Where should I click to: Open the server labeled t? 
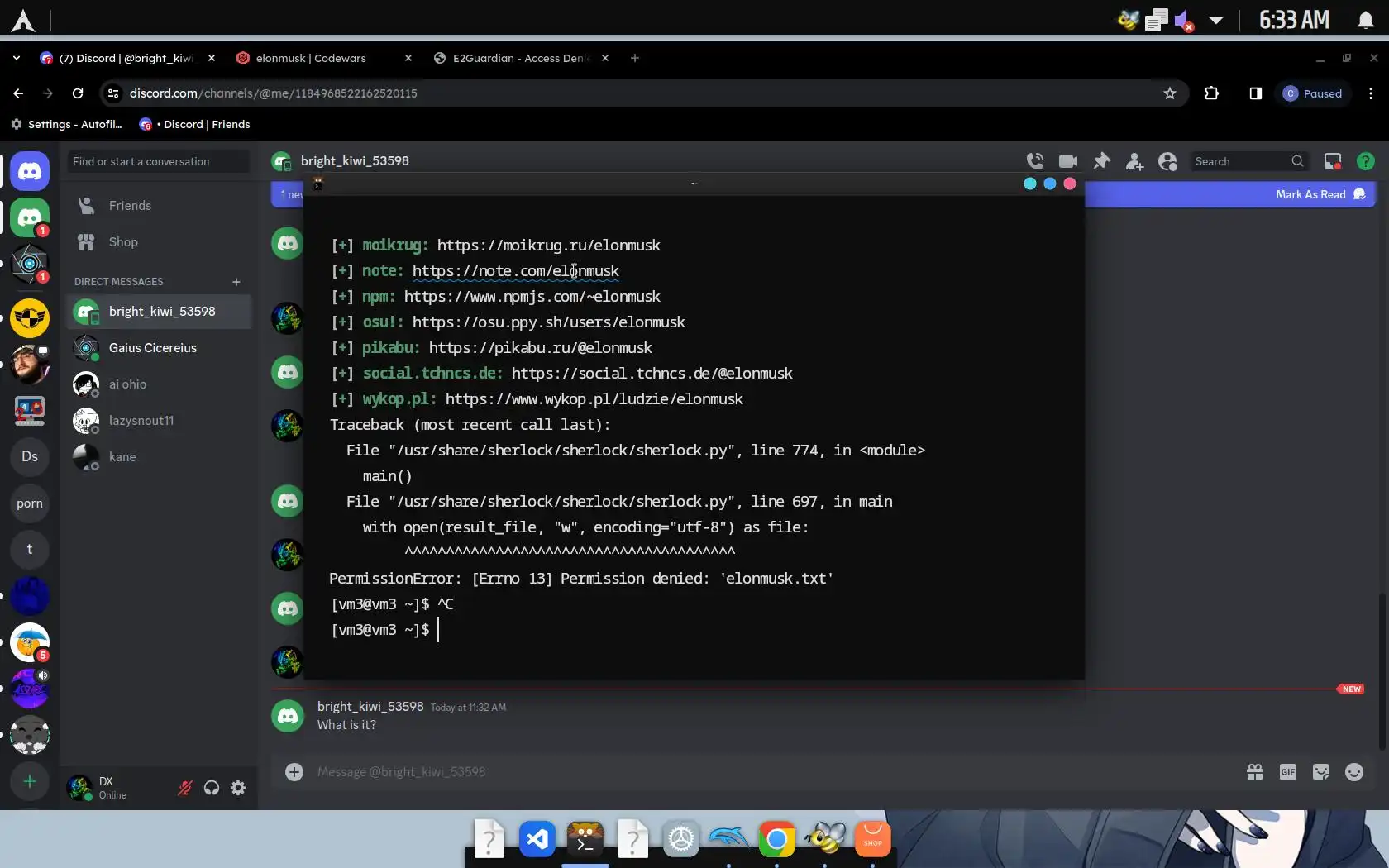(30, 549)
